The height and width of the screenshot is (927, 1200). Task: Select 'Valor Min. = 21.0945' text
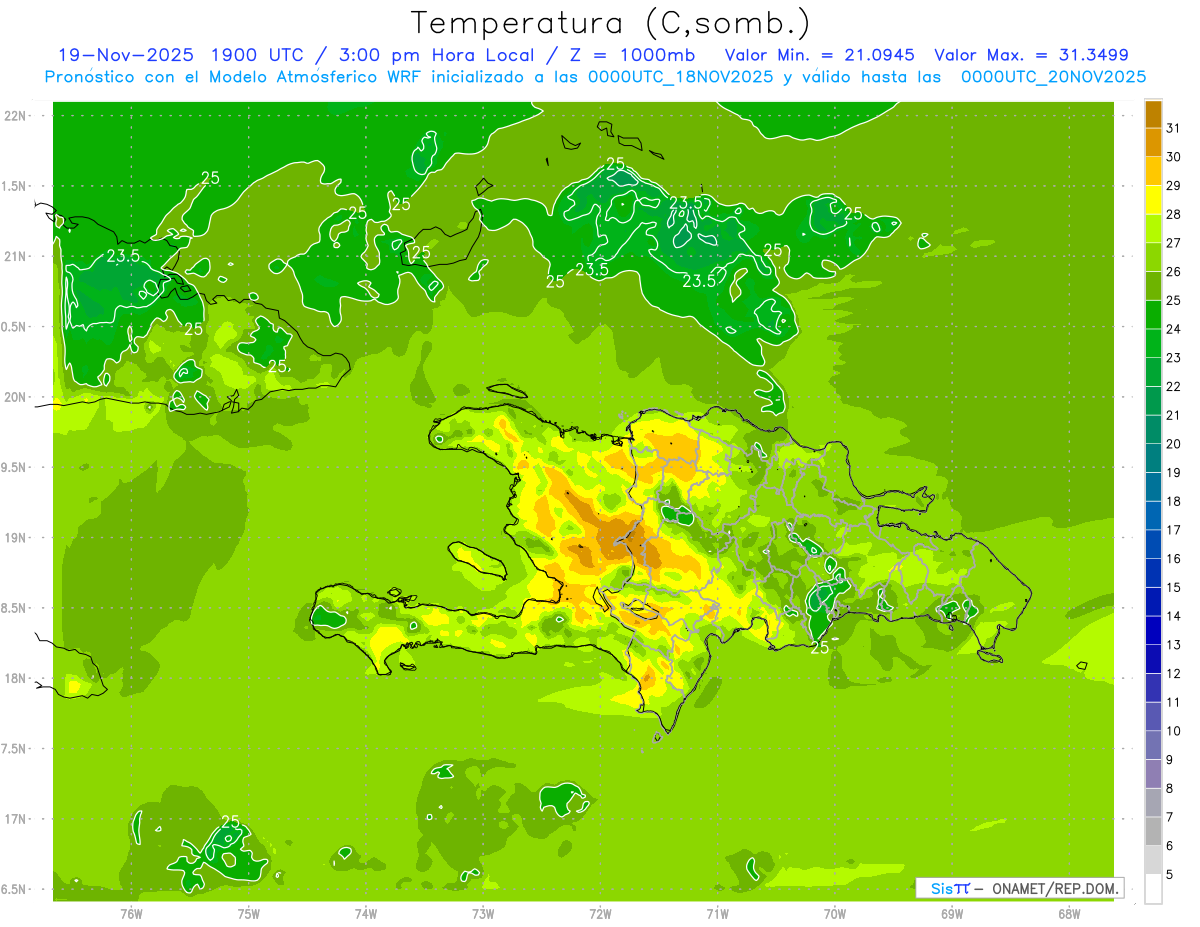[820, 55]
